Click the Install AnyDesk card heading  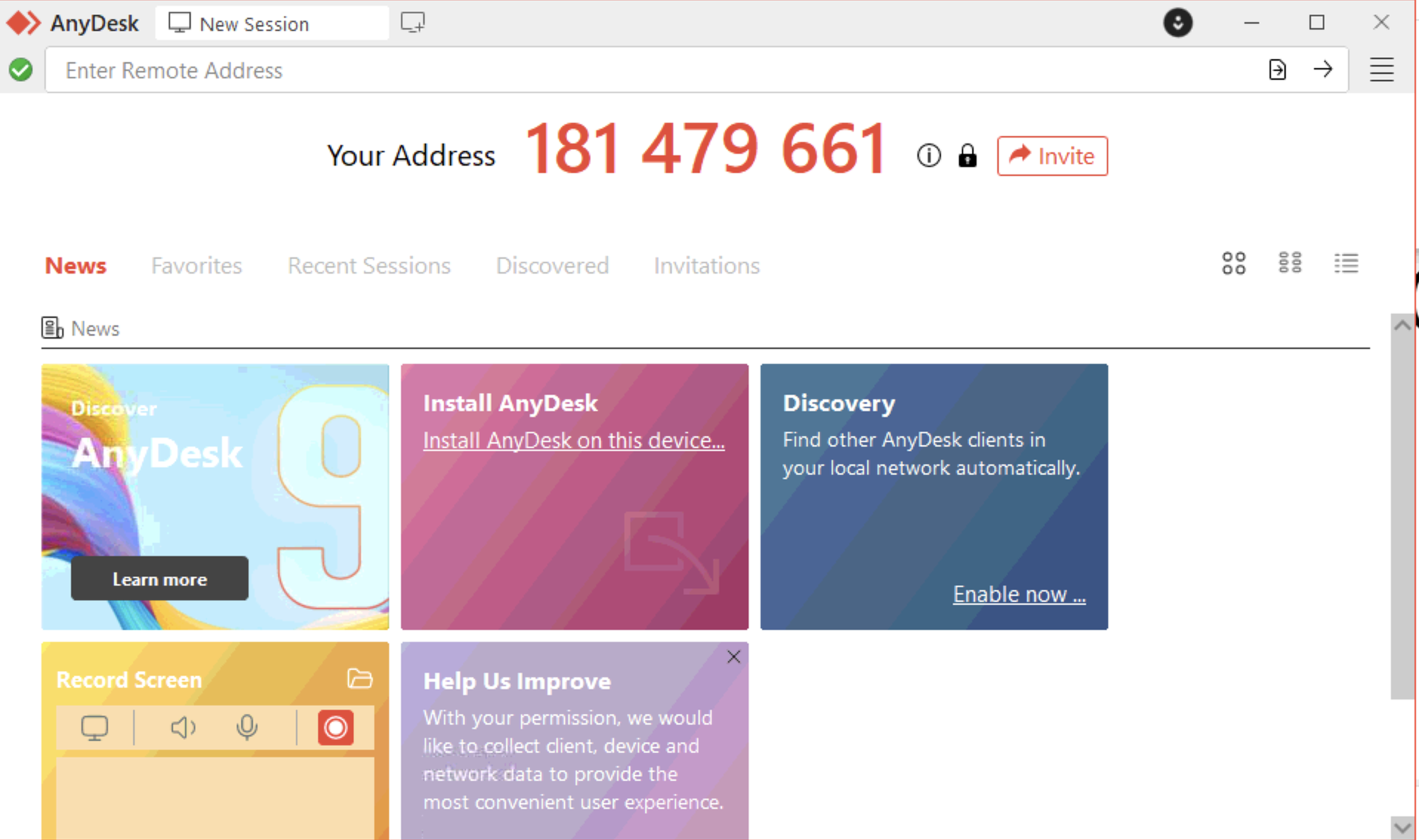tap(510, 403)
